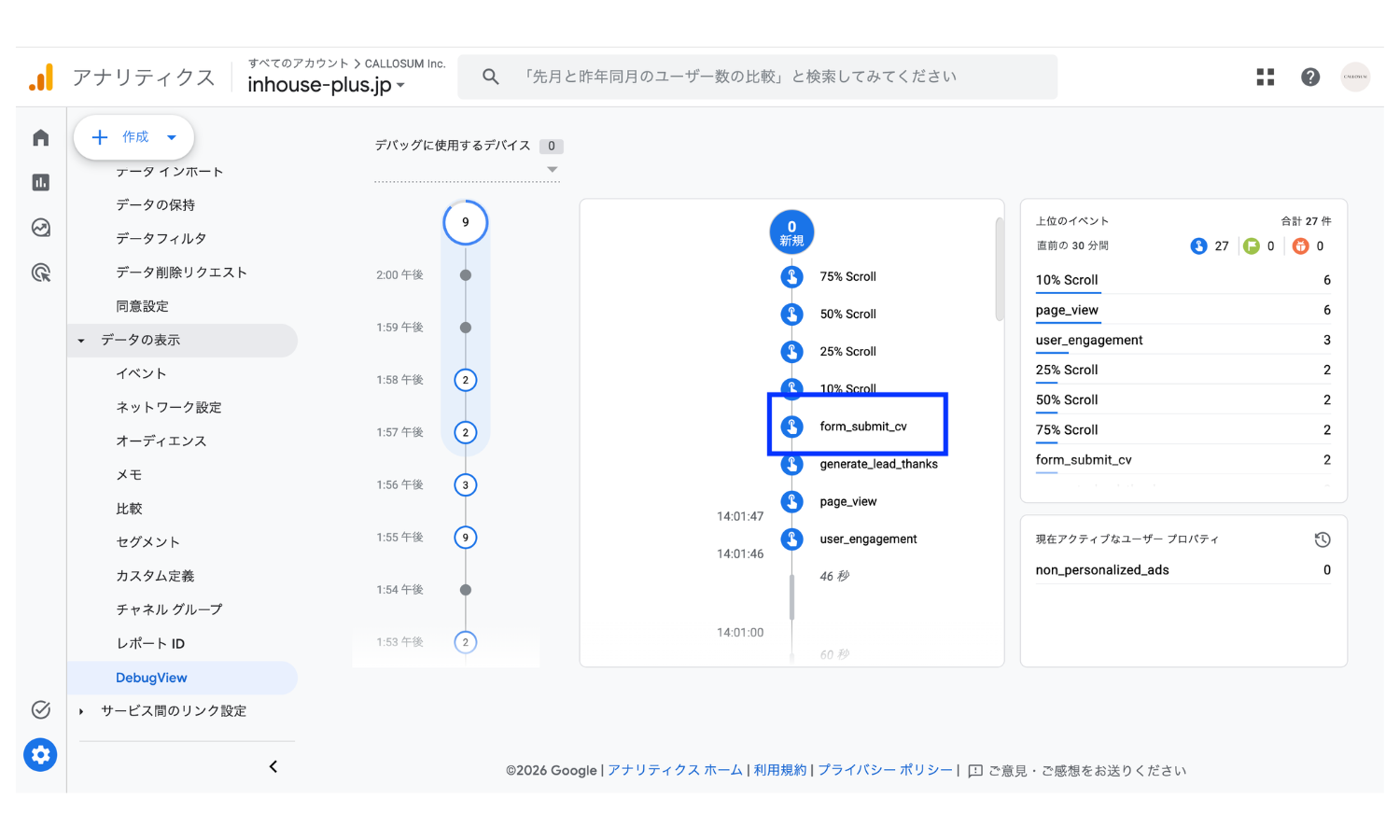Select the 1:54 午後 timeline dot

tap(466, 590)
